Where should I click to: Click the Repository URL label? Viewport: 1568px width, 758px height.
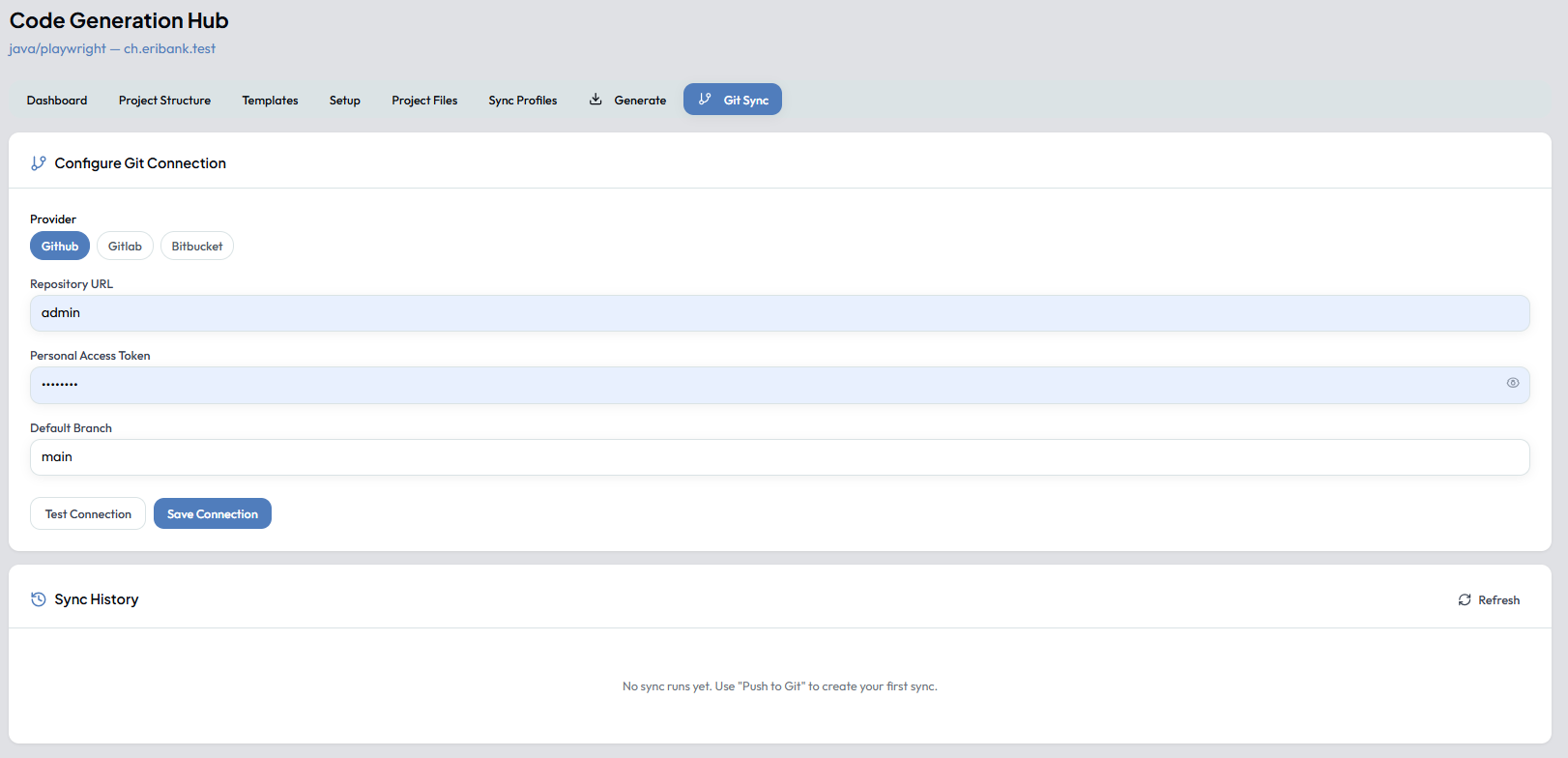click(72, 284)
